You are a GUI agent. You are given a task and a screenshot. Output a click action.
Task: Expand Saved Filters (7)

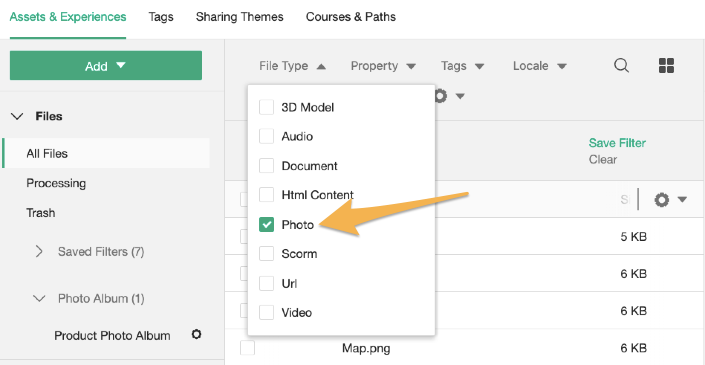39,251
